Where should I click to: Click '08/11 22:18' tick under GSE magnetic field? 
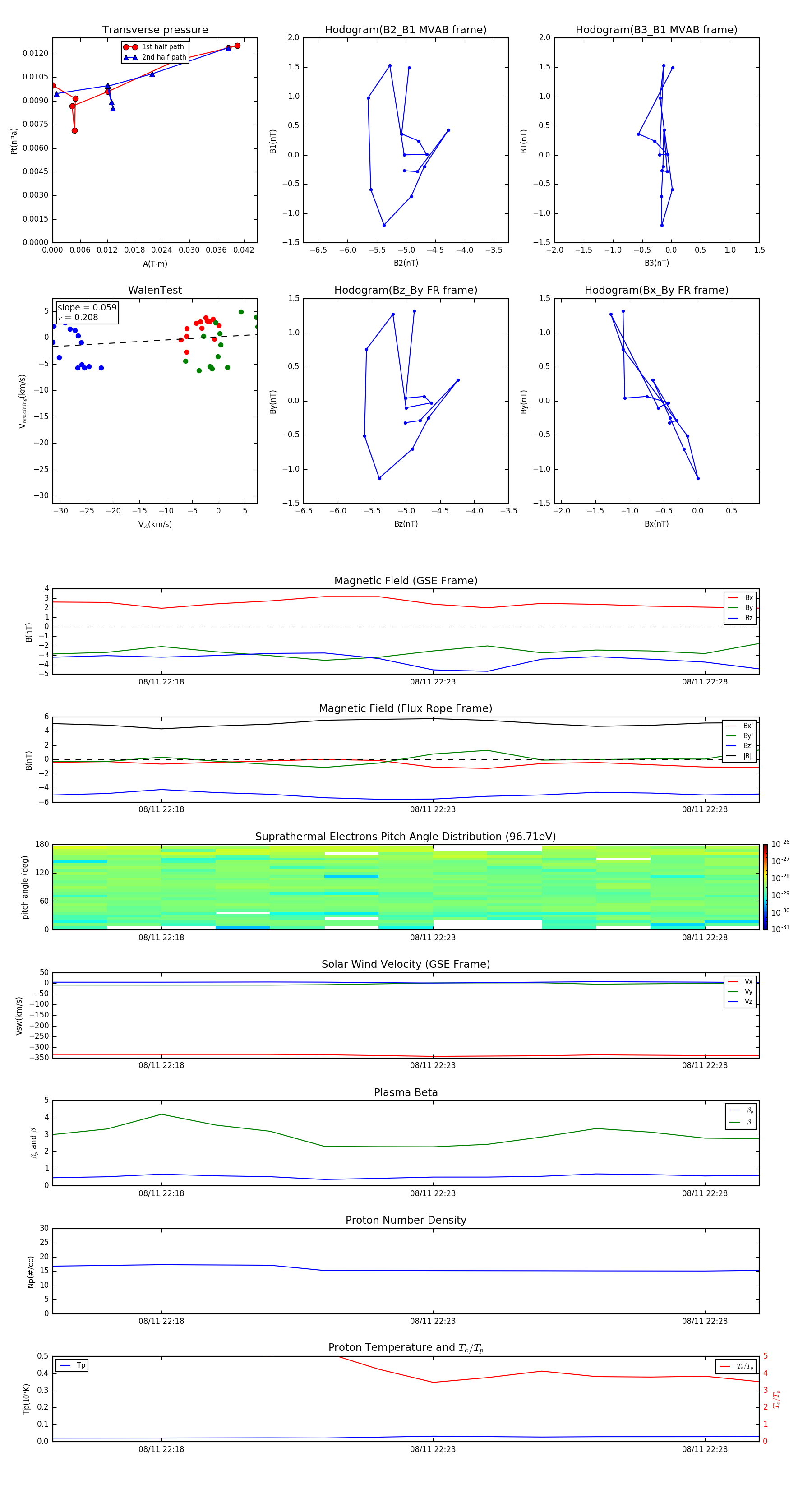pyautogui.click(x=161, y=682)
